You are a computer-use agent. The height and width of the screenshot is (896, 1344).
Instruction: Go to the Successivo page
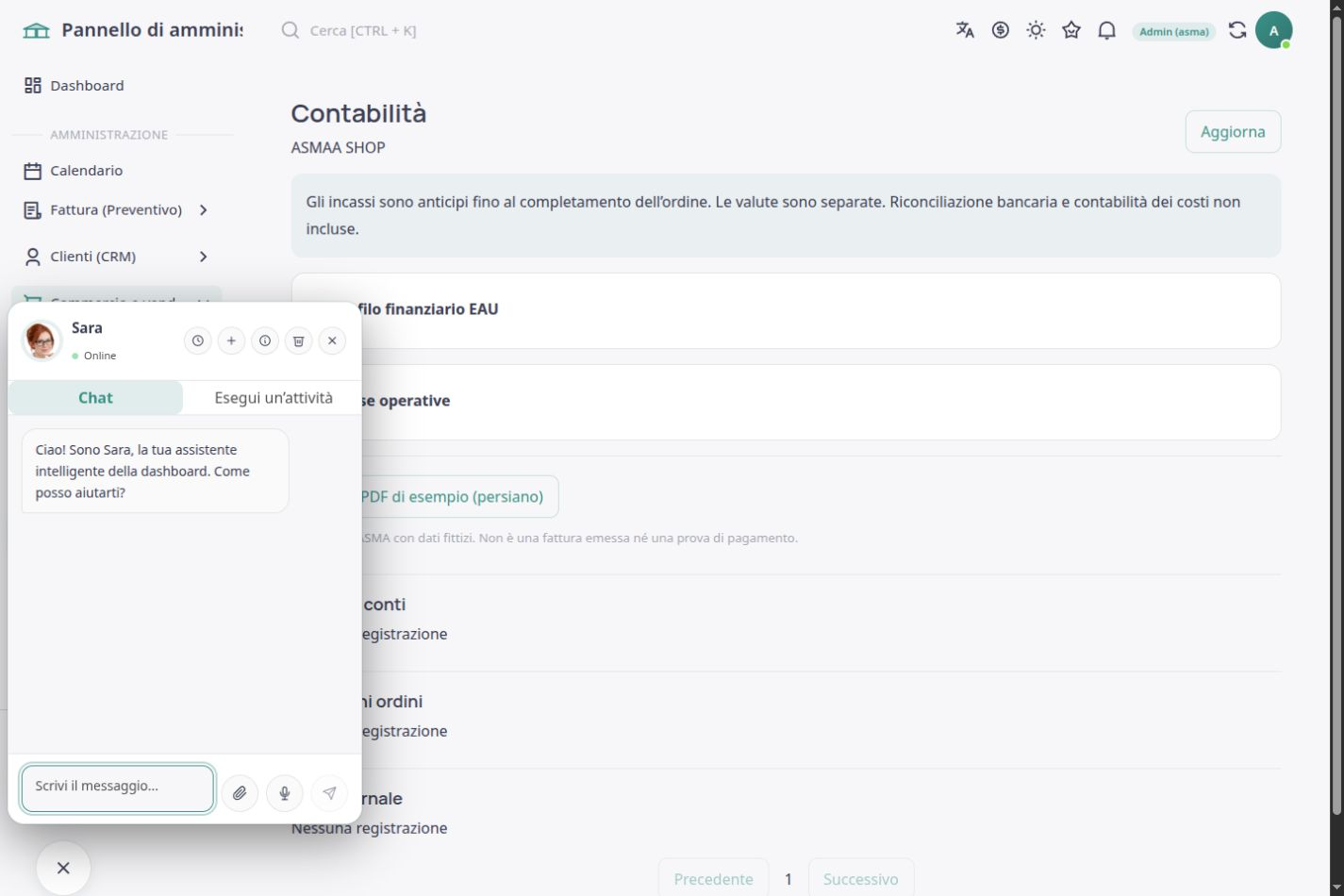[860, 879]
